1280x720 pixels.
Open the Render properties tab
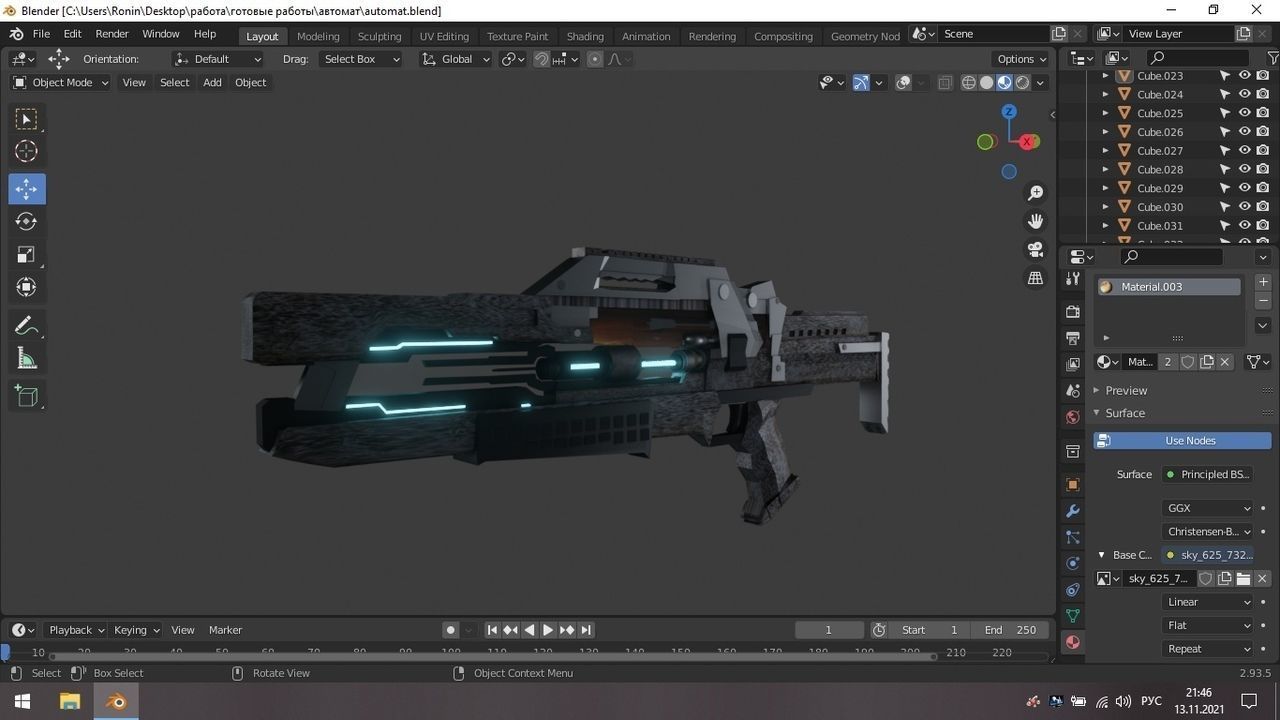1073,312
